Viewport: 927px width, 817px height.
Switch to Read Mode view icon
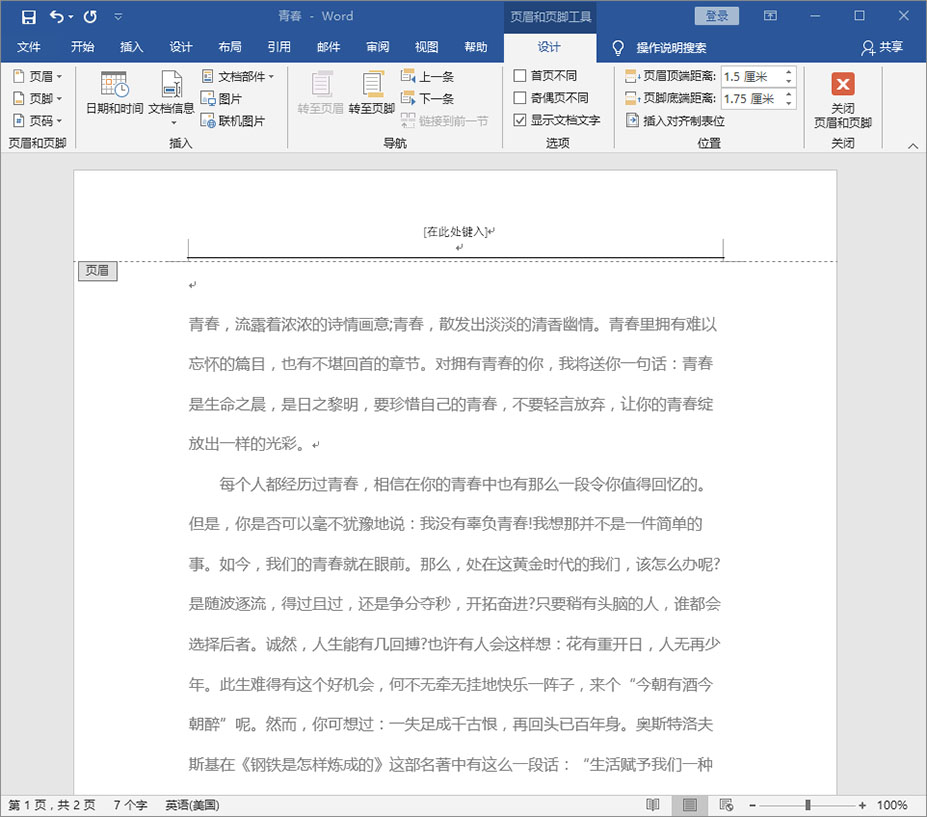coord(653,805)
